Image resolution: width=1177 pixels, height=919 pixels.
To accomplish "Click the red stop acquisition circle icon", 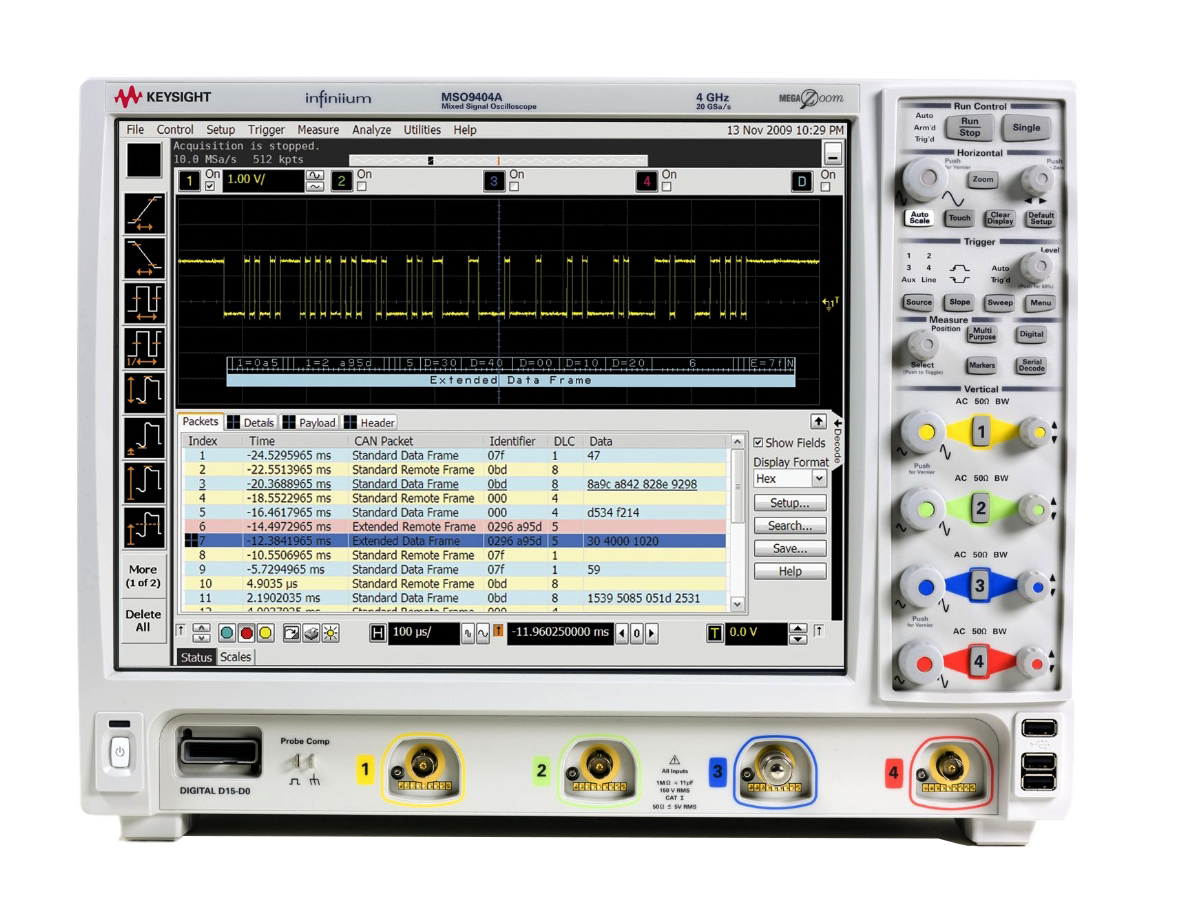I will pyautogui.click(x=246, y=633).
